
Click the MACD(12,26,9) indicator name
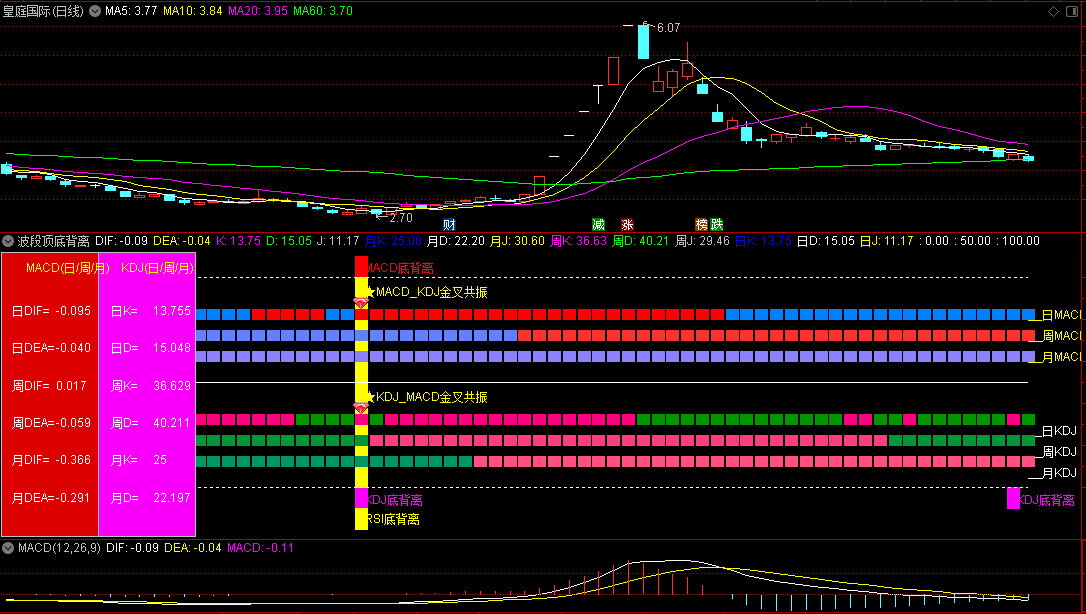[x=59, y=548]
